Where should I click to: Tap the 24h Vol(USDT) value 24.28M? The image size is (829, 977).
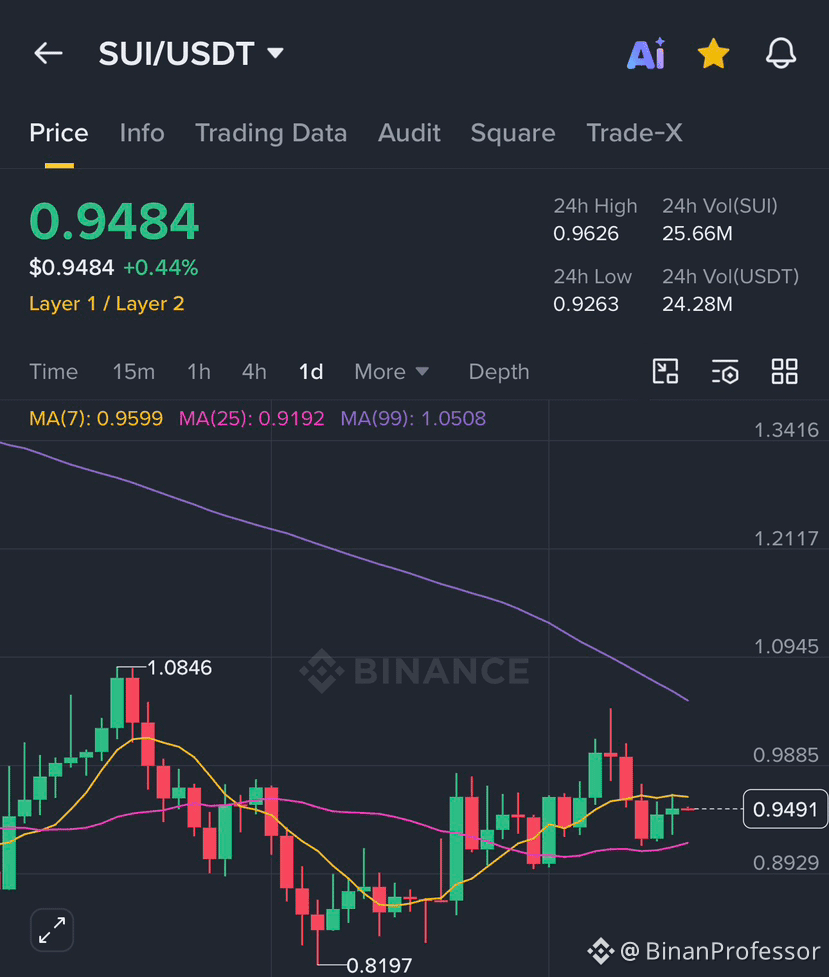point(697,304)
